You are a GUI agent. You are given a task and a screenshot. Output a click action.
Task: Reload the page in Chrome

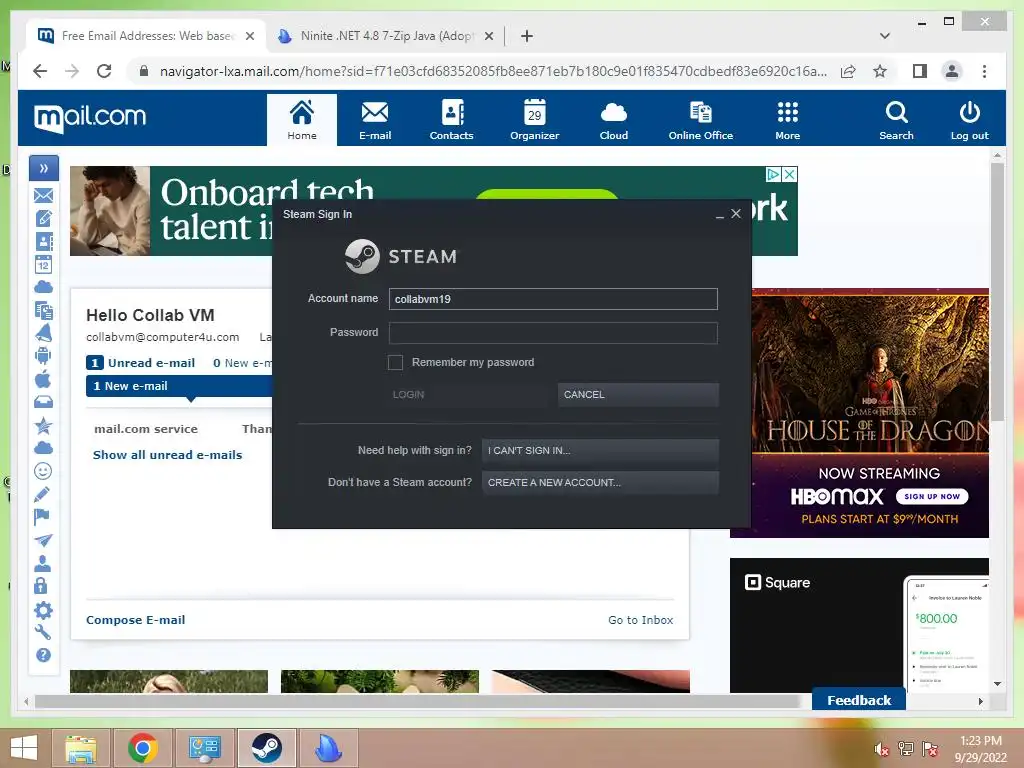104,71
